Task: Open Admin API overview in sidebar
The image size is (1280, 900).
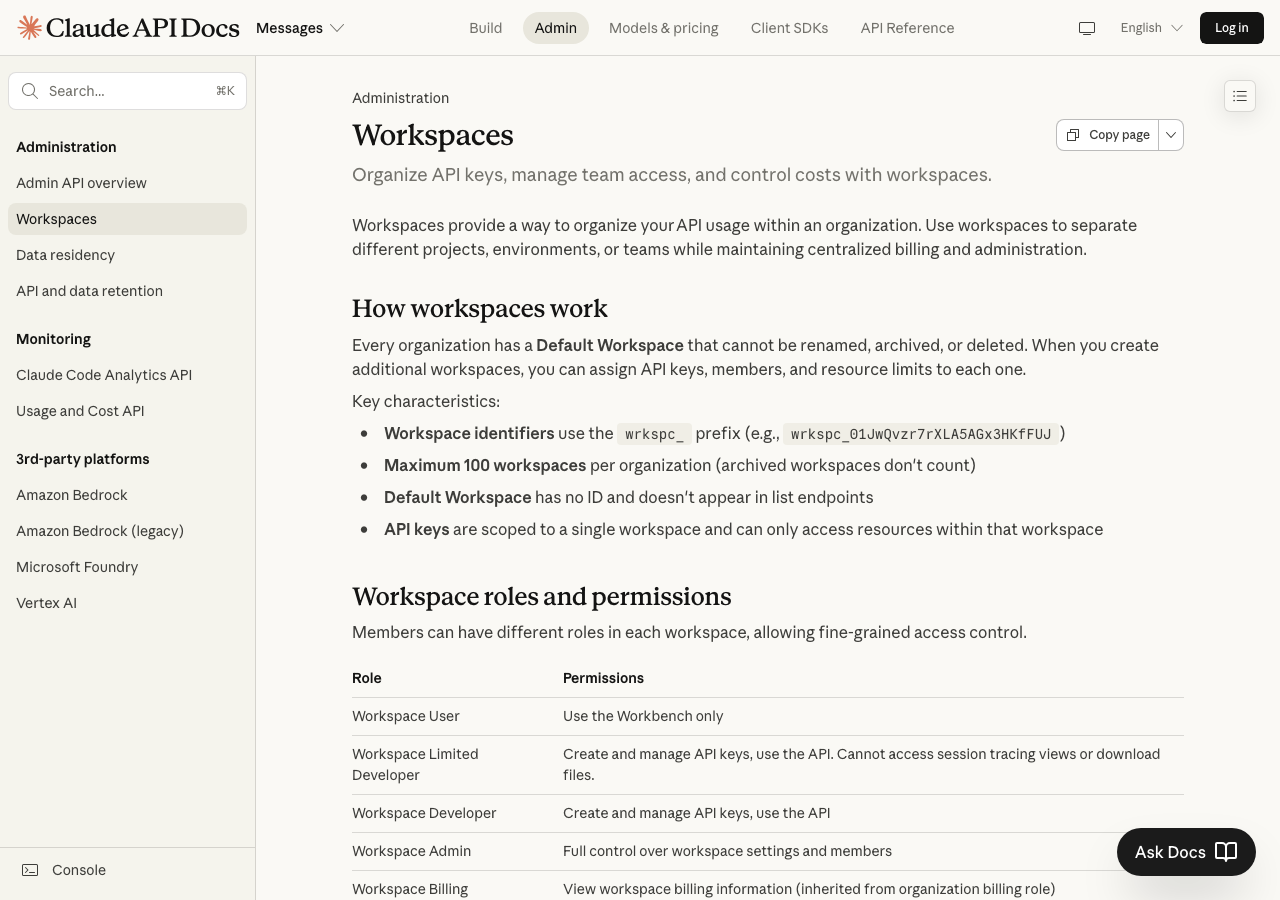Action: click(81, 183)
